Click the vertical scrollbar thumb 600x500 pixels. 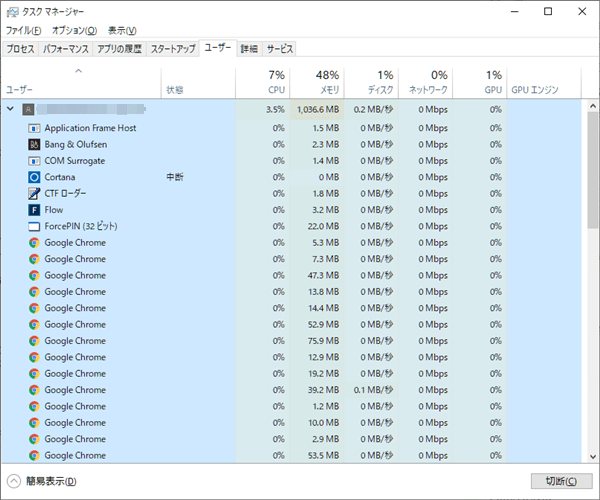(x=593, y=170)
